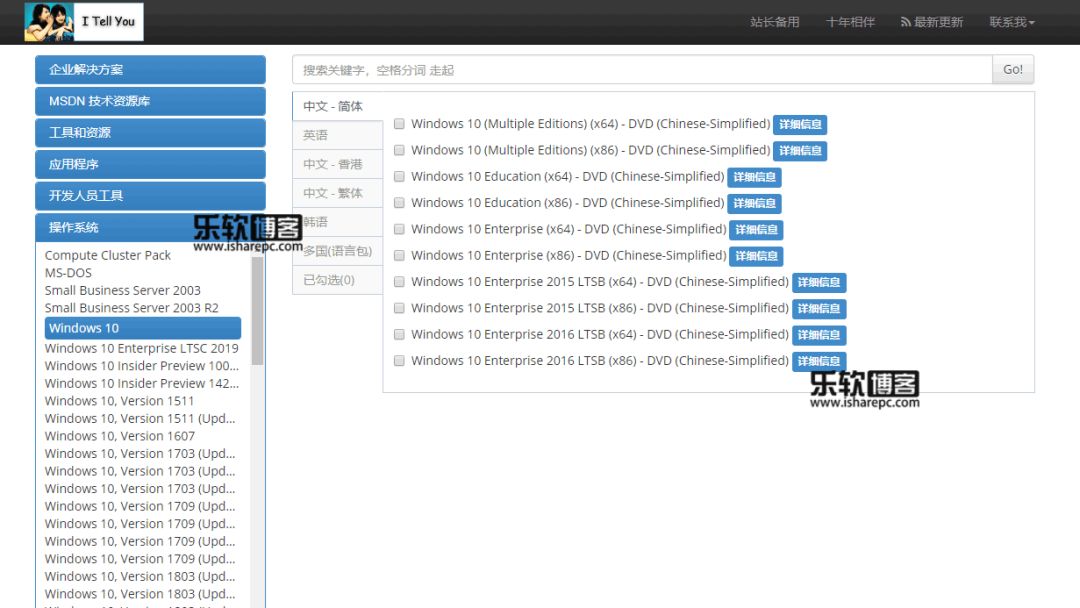Show details for Windows 10 Education x86

coord(754,203)
